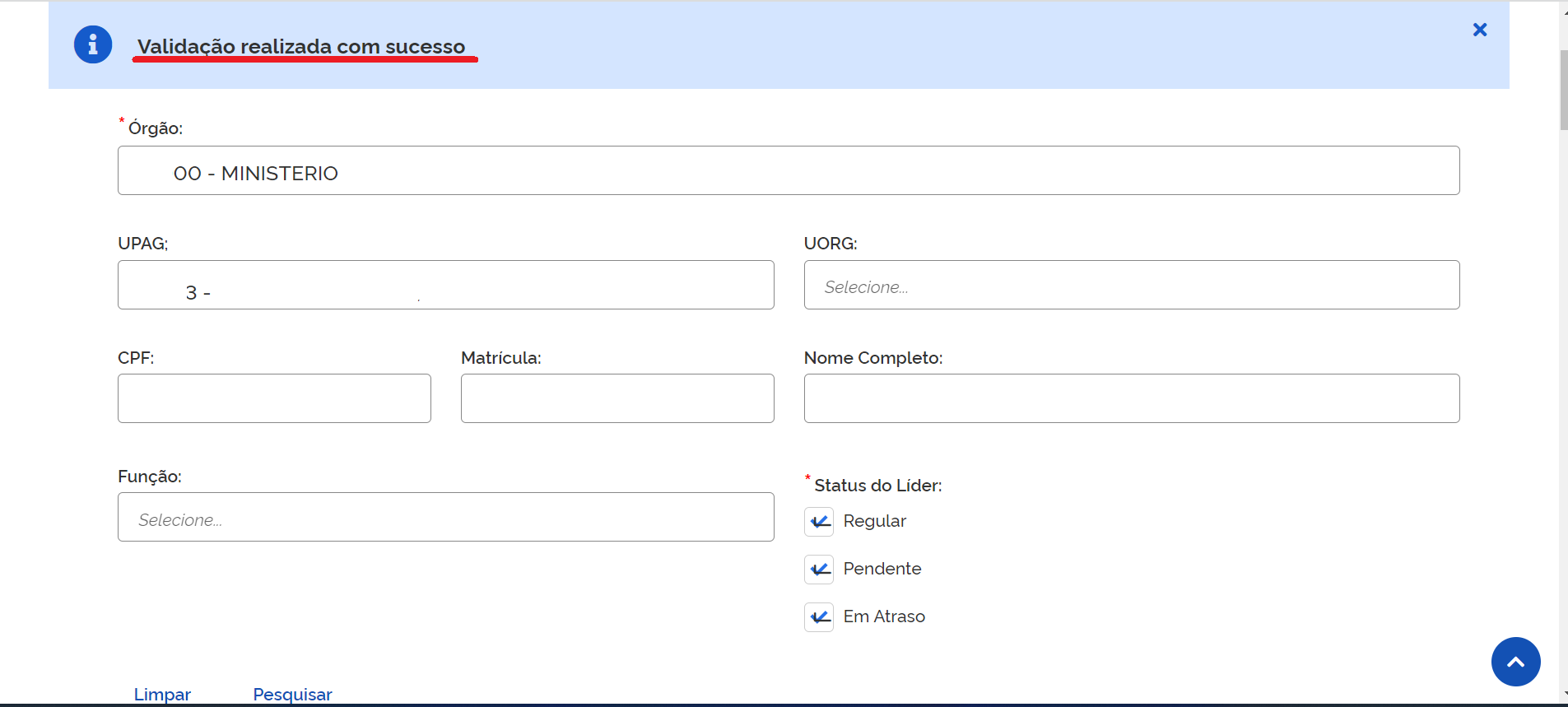The height and width of the screenshot is (707, 1568).
Task: Click the scroll-to-top arrow button
Action: [1514, 661]
